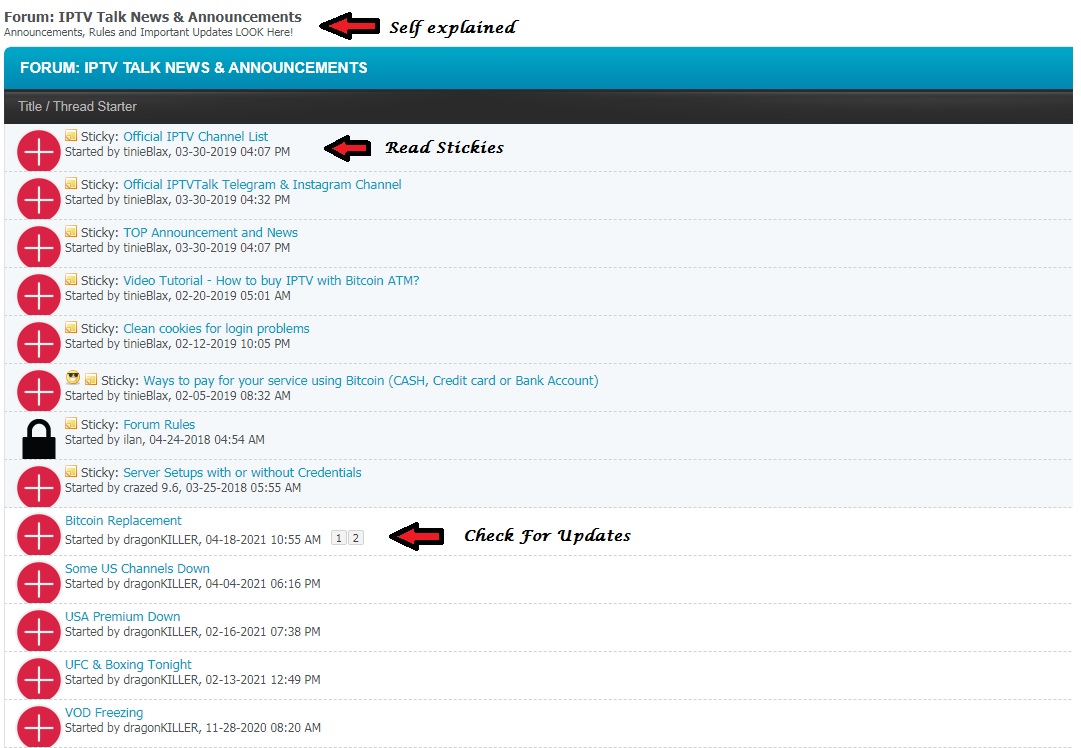The width and height of the screenshot is (1081, 748).
Task: Click the red plus icon beside Bitcoin Replacement
Action: 39,534
